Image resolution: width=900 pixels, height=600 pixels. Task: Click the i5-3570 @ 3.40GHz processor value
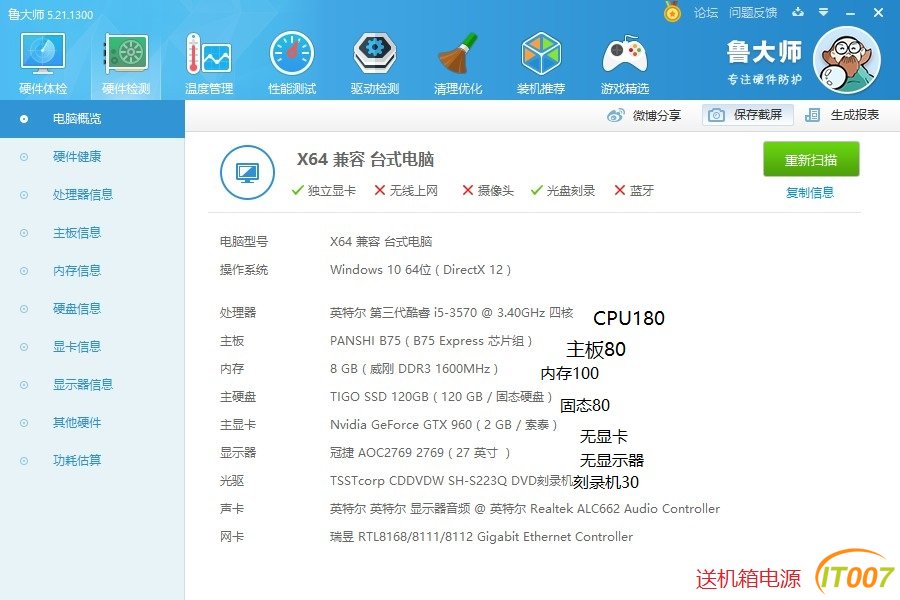[451, 313]
